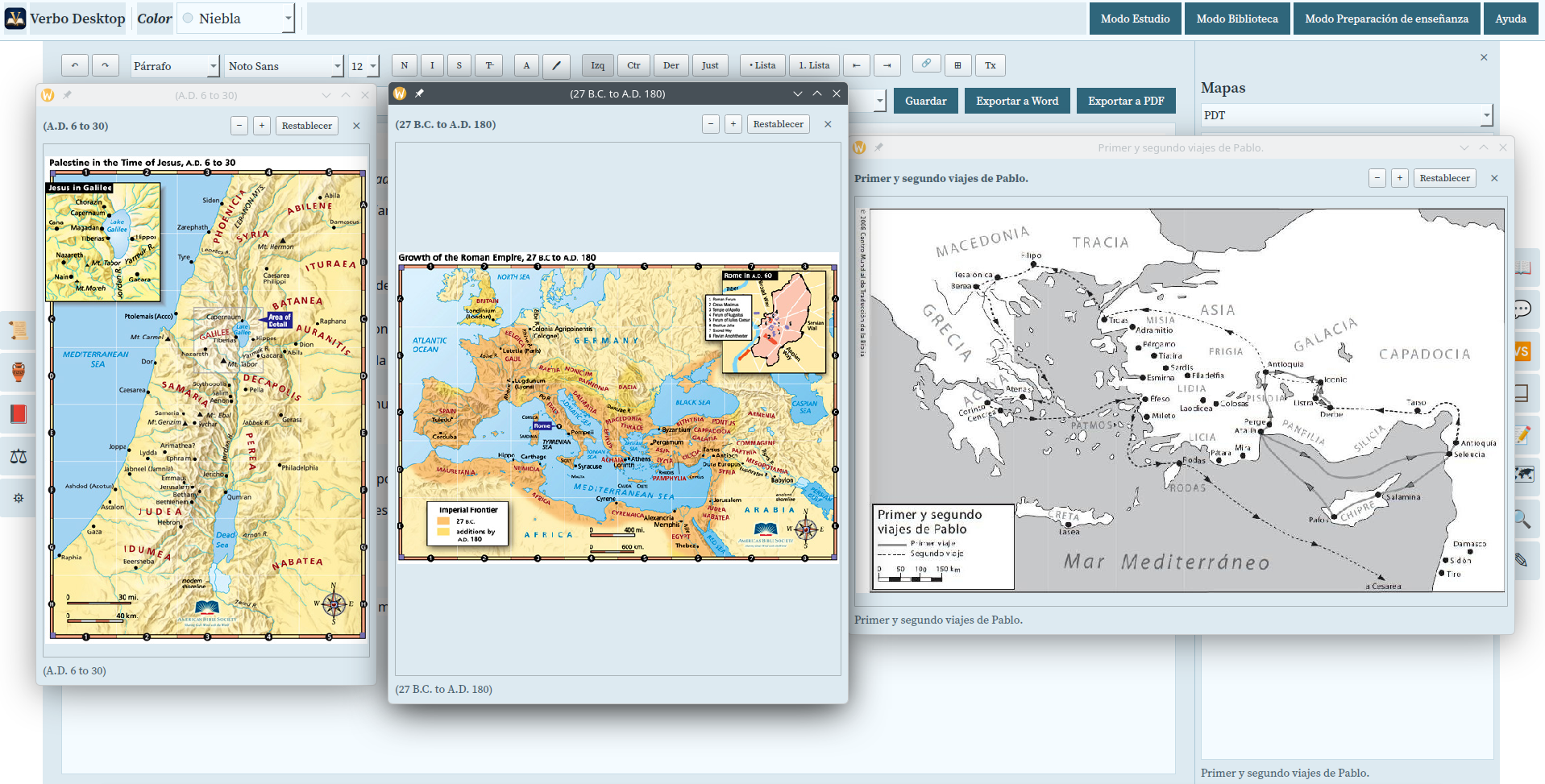Open the Ayuda menu
This screenshot has width=1545, height=784.
click(1510, 19)
